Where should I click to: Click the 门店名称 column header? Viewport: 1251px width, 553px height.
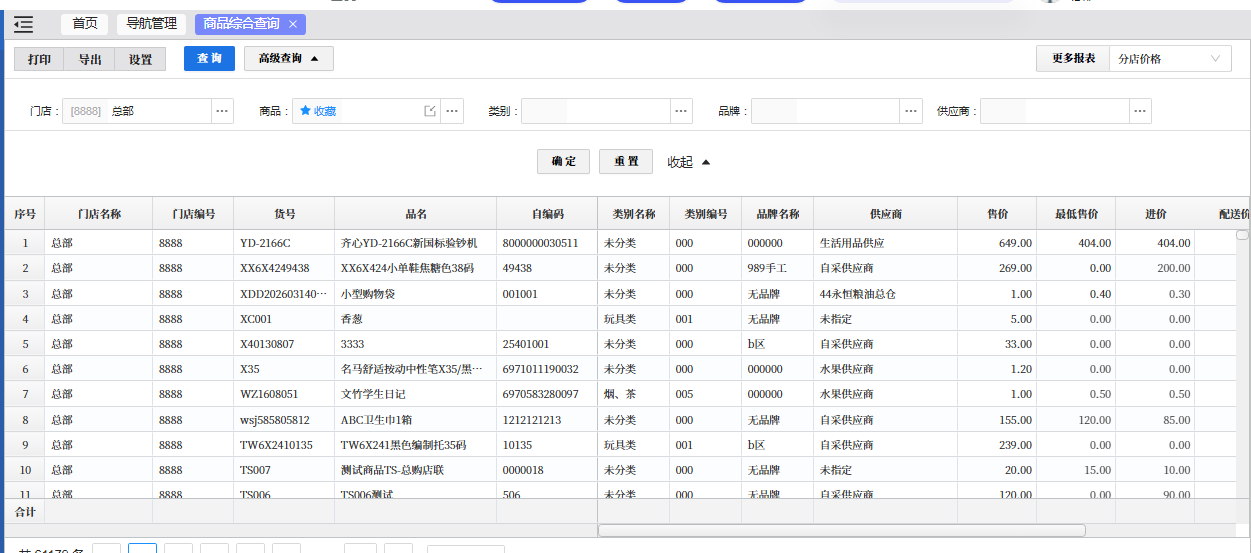tap(99, 214)
